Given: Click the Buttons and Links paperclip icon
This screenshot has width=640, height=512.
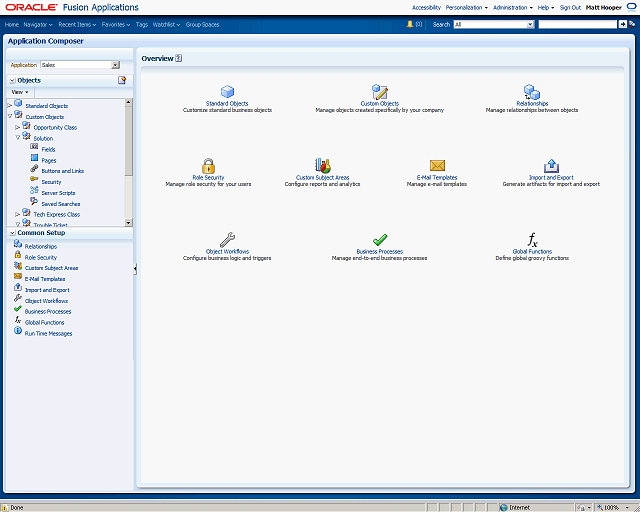Looking at the screenshot, I should click(34, 168).
